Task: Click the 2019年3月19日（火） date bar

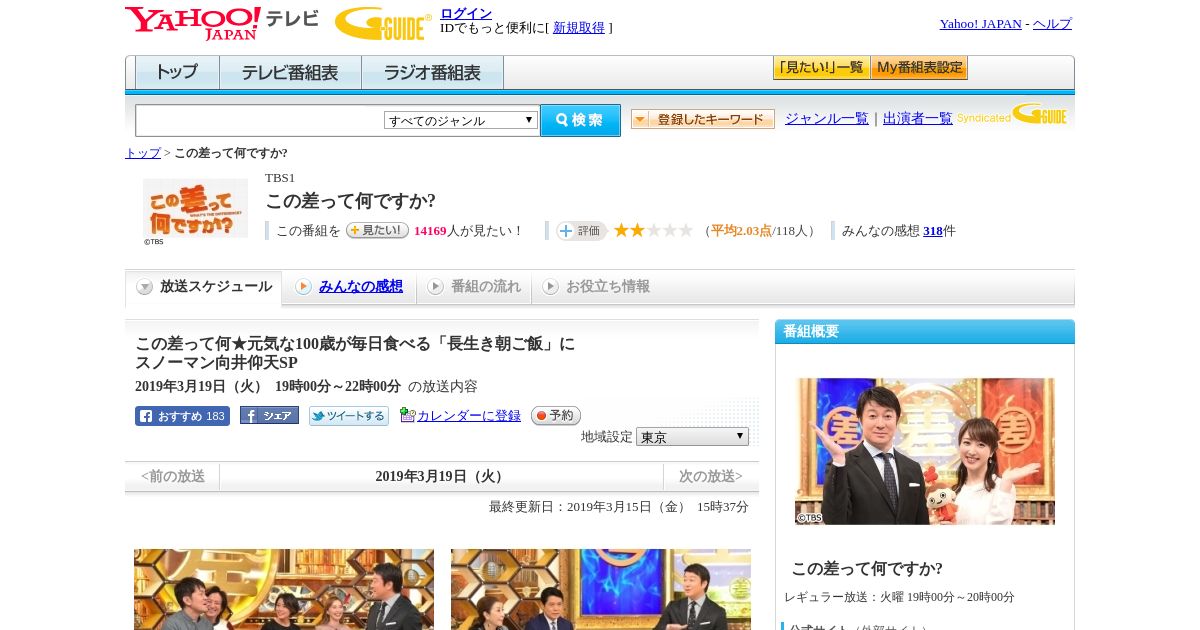Action: coord(441,476)
